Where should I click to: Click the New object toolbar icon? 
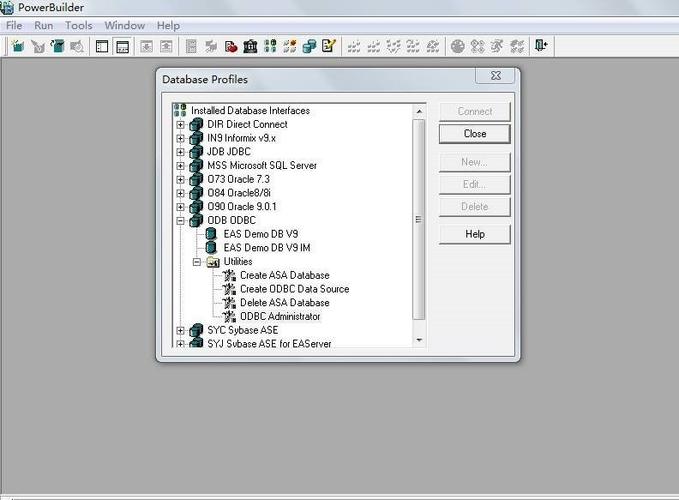[x=18, y=46]
